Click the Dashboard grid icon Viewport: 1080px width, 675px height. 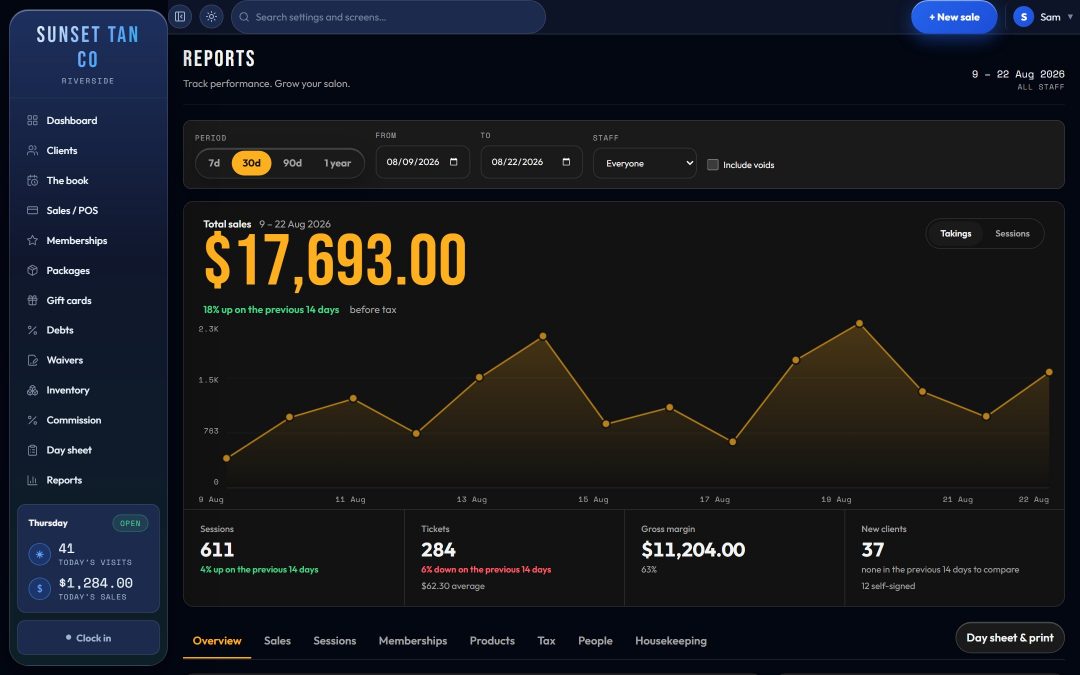point(32,121)
